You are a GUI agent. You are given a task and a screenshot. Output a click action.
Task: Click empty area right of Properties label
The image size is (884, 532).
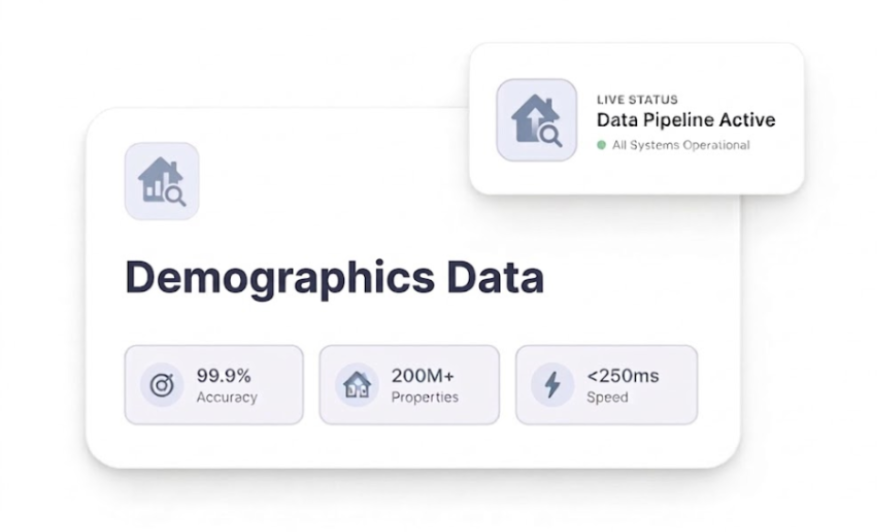click(x=480, y=397)
